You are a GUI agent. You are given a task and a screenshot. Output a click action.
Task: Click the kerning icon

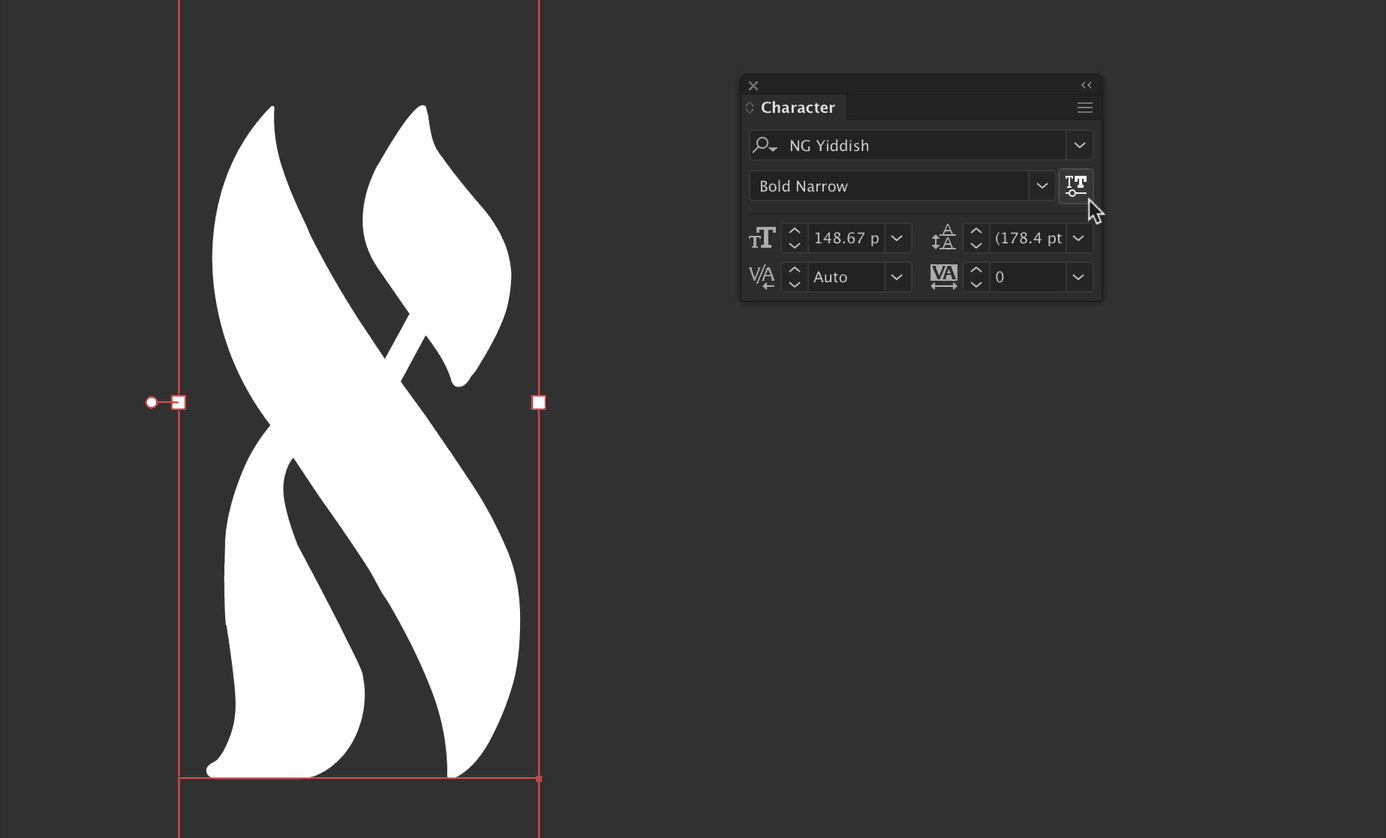762,277
